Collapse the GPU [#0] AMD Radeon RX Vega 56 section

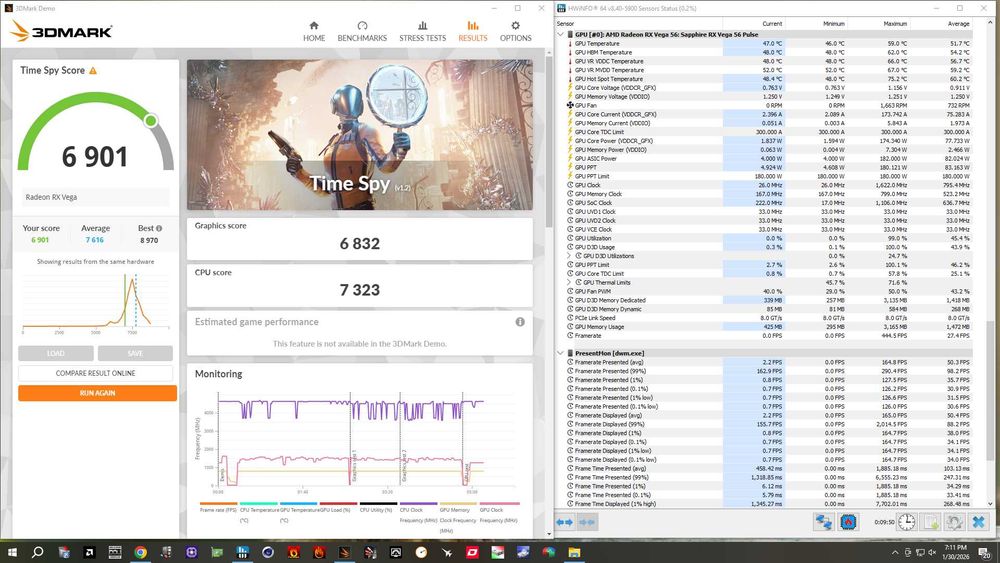coord(561,34)
